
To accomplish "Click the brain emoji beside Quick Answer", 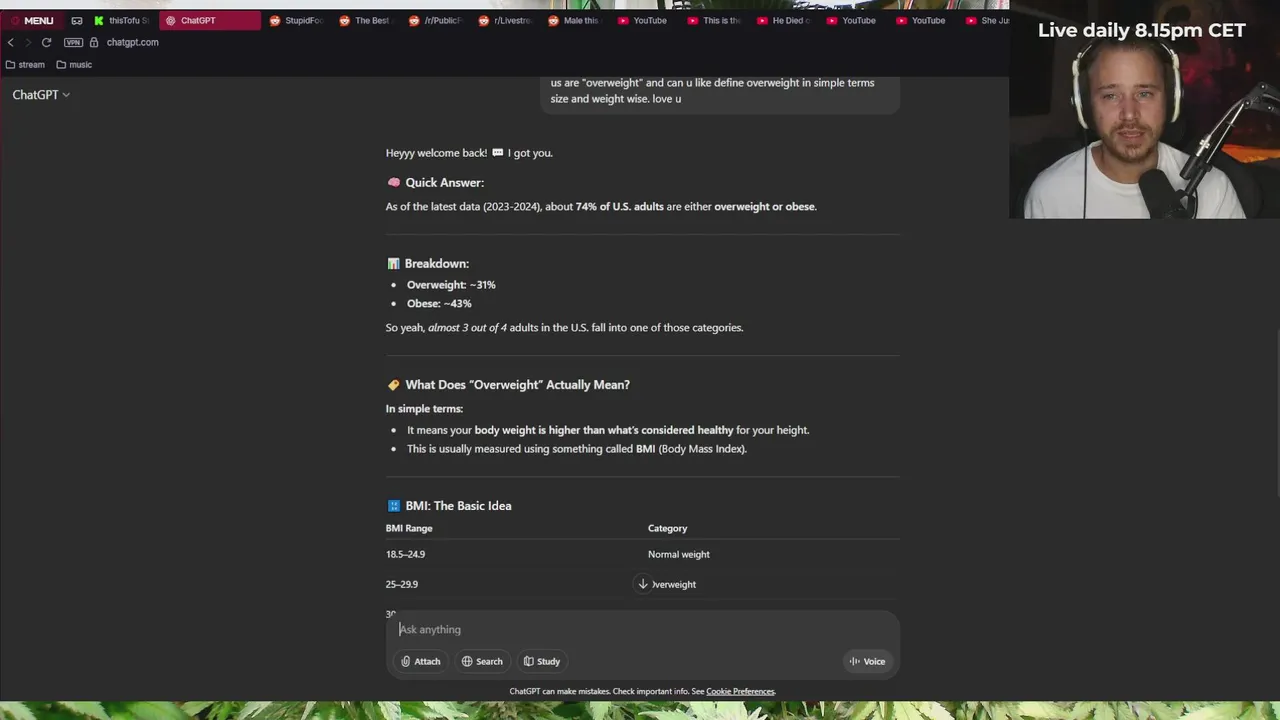I will (393, 182).
